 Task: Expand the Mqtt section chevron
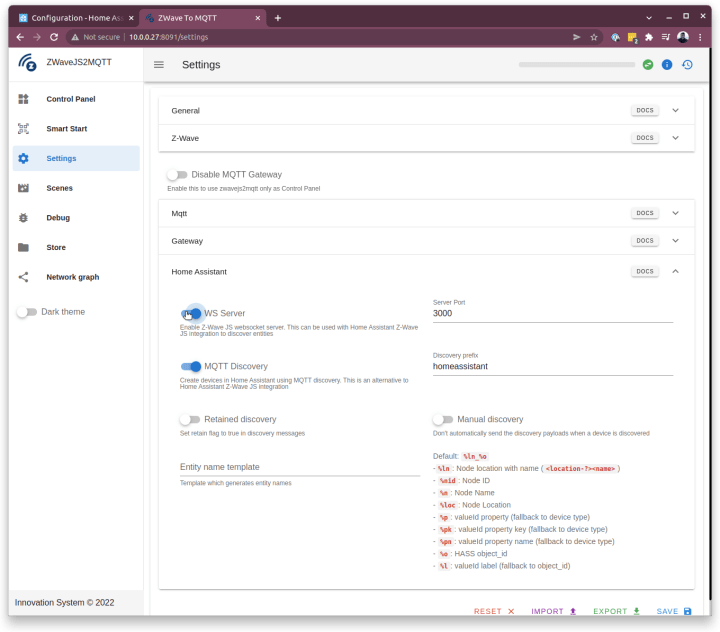(x=675, y=213)
